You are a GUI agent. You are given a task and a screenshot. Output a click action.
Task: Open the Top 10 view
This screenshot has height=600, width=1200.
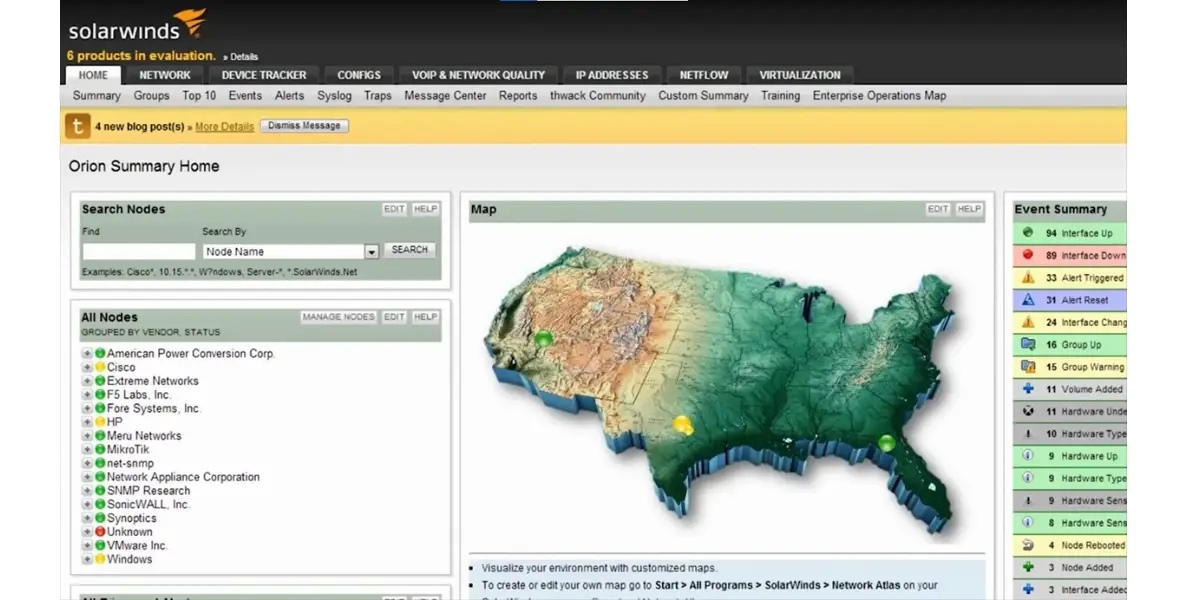pos(199,96)
